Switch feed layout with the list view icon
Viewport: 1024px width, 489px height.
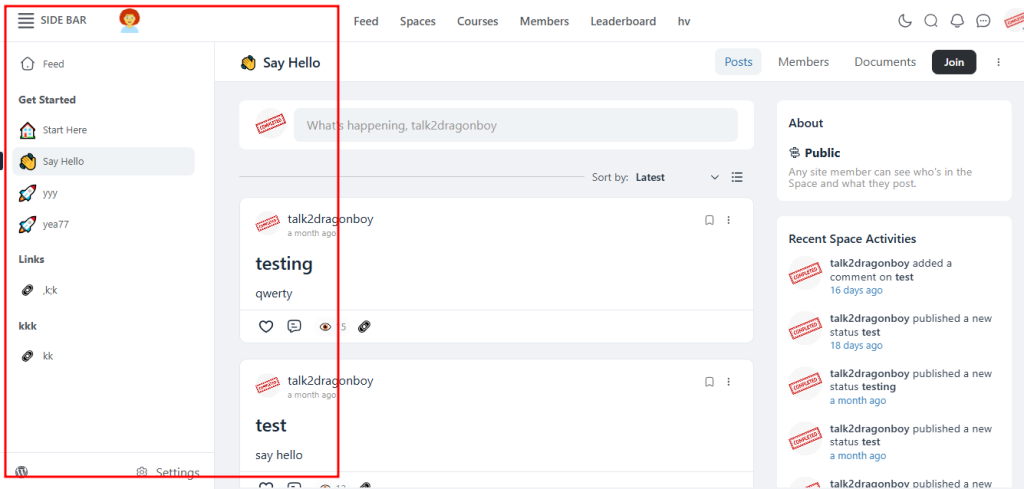point(737,177)
